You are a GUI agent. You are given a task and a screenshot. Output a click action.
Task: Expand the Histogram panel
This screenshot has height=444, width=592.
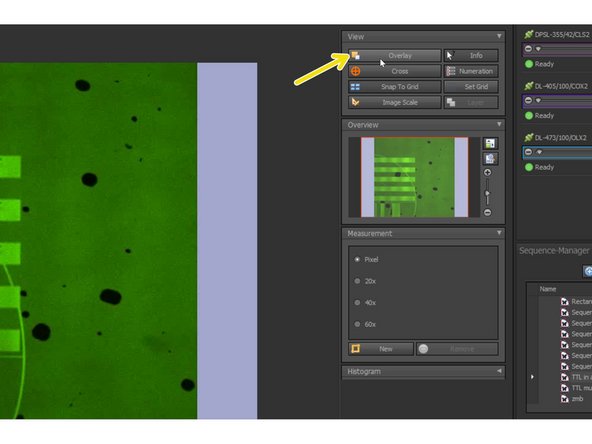click(x=499, y=371)
